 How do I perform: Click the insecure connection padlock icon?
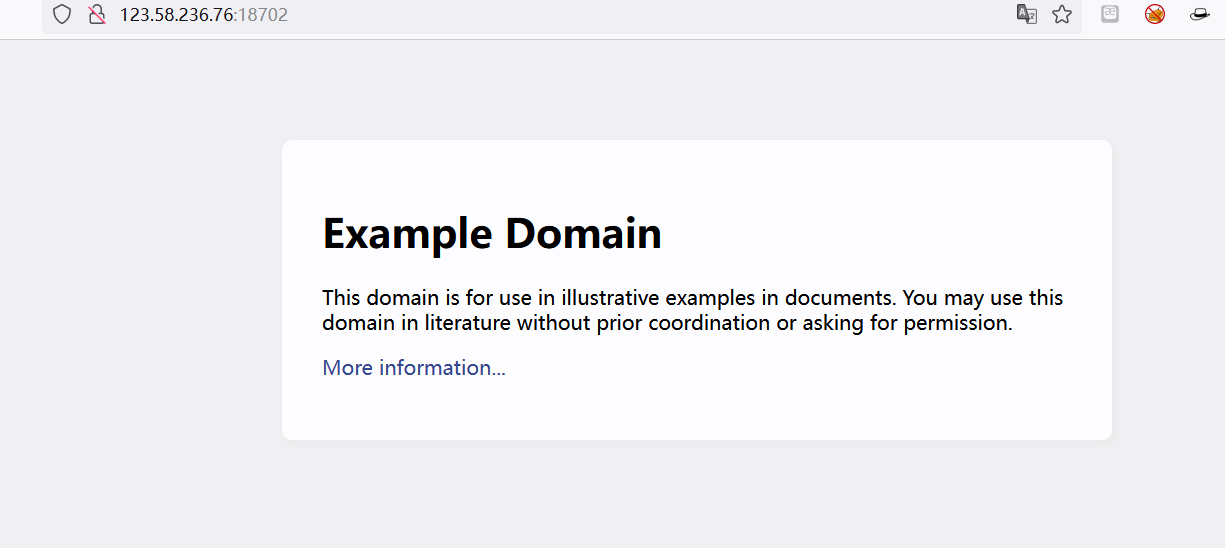click(x=97, y=15)
